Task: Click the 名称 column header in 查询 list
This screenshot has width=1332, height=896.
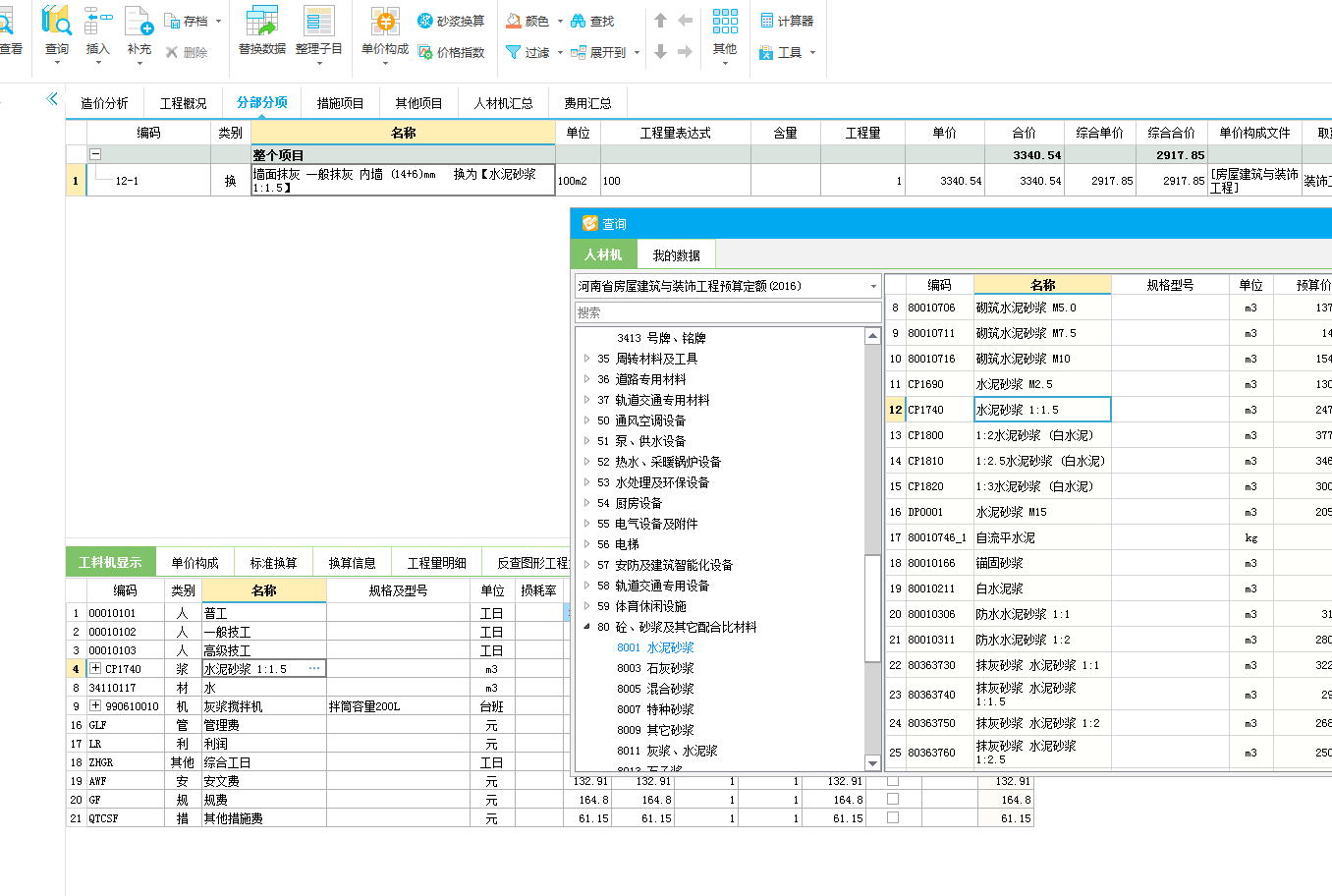Action: click(x=1042, y=285)
